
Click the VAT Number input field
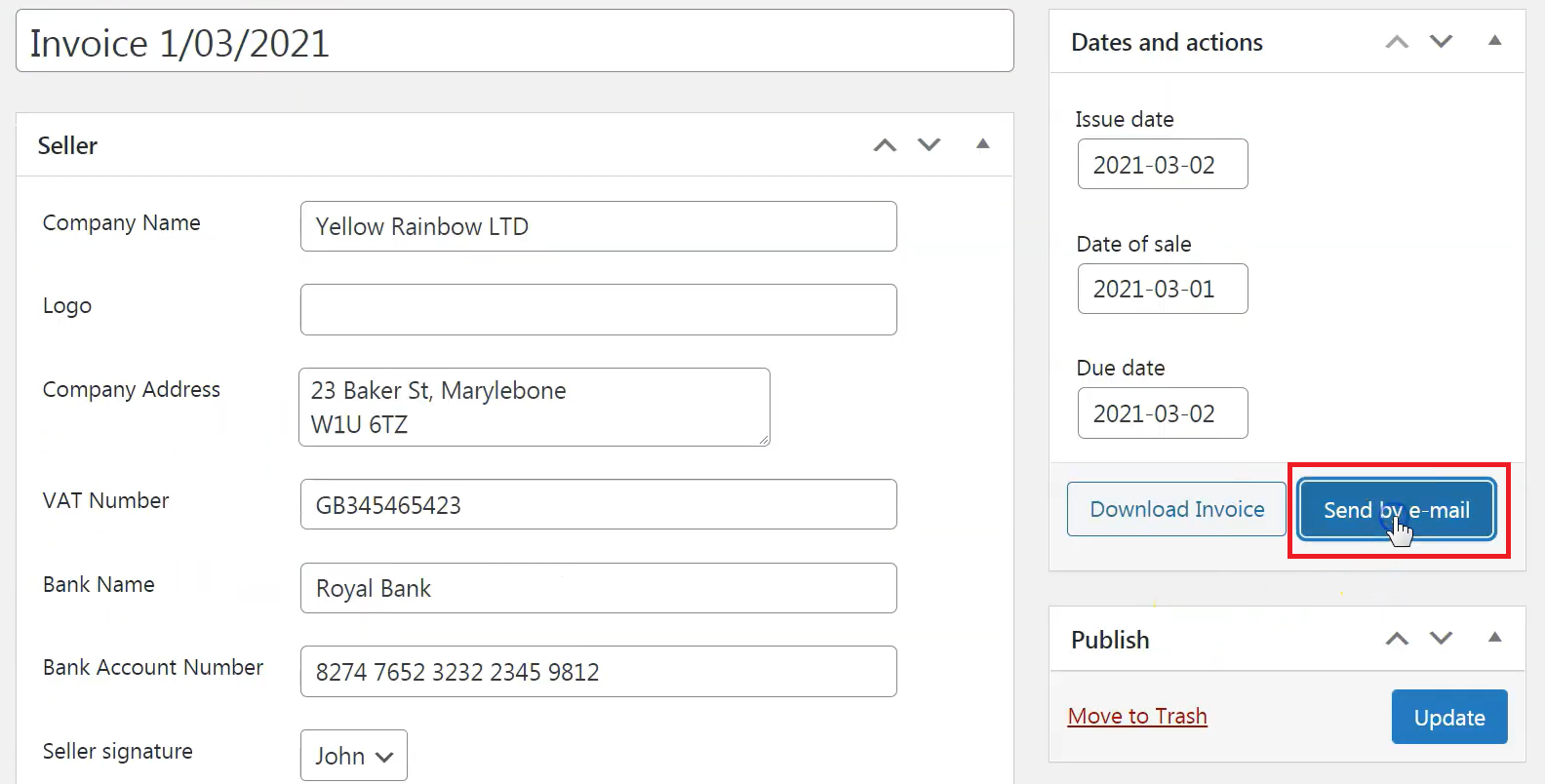(x=599, y=504)
